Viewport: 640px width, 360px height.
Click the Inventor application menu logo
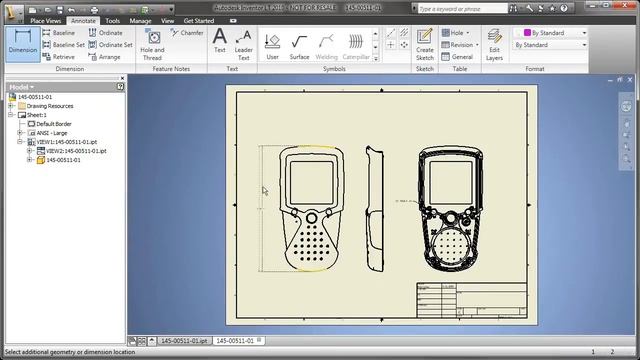[15, 12]
